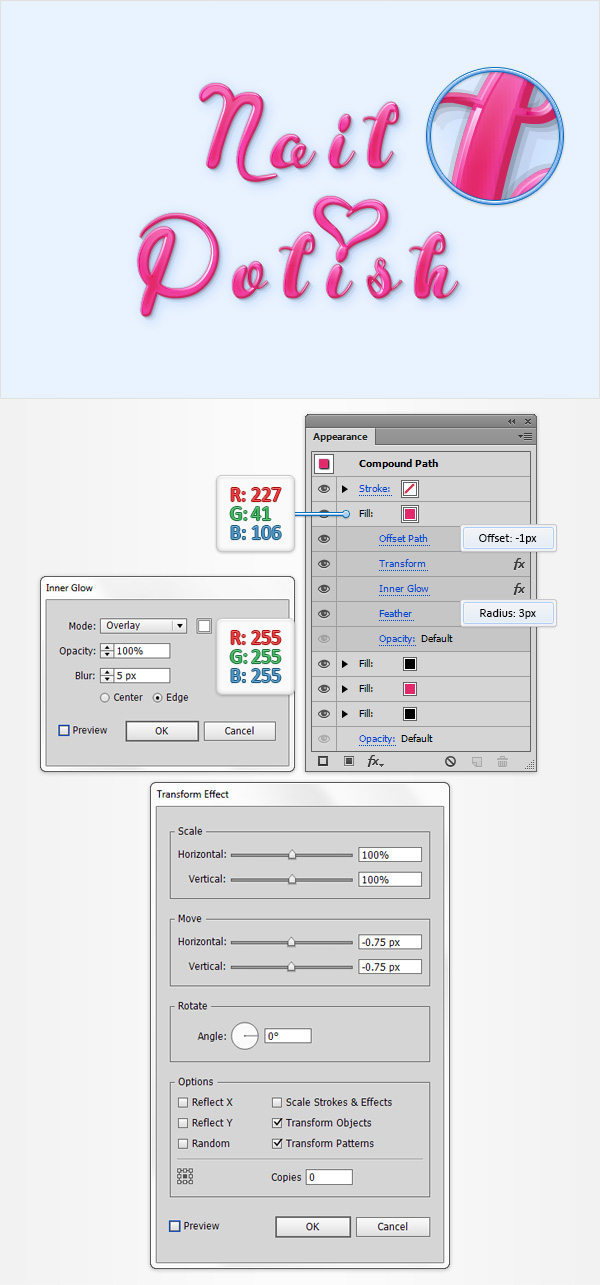The height and width of the screenshot is (1285, 600).
Task: Select Center radio in Inner Glow
Action: click(105, 698)
